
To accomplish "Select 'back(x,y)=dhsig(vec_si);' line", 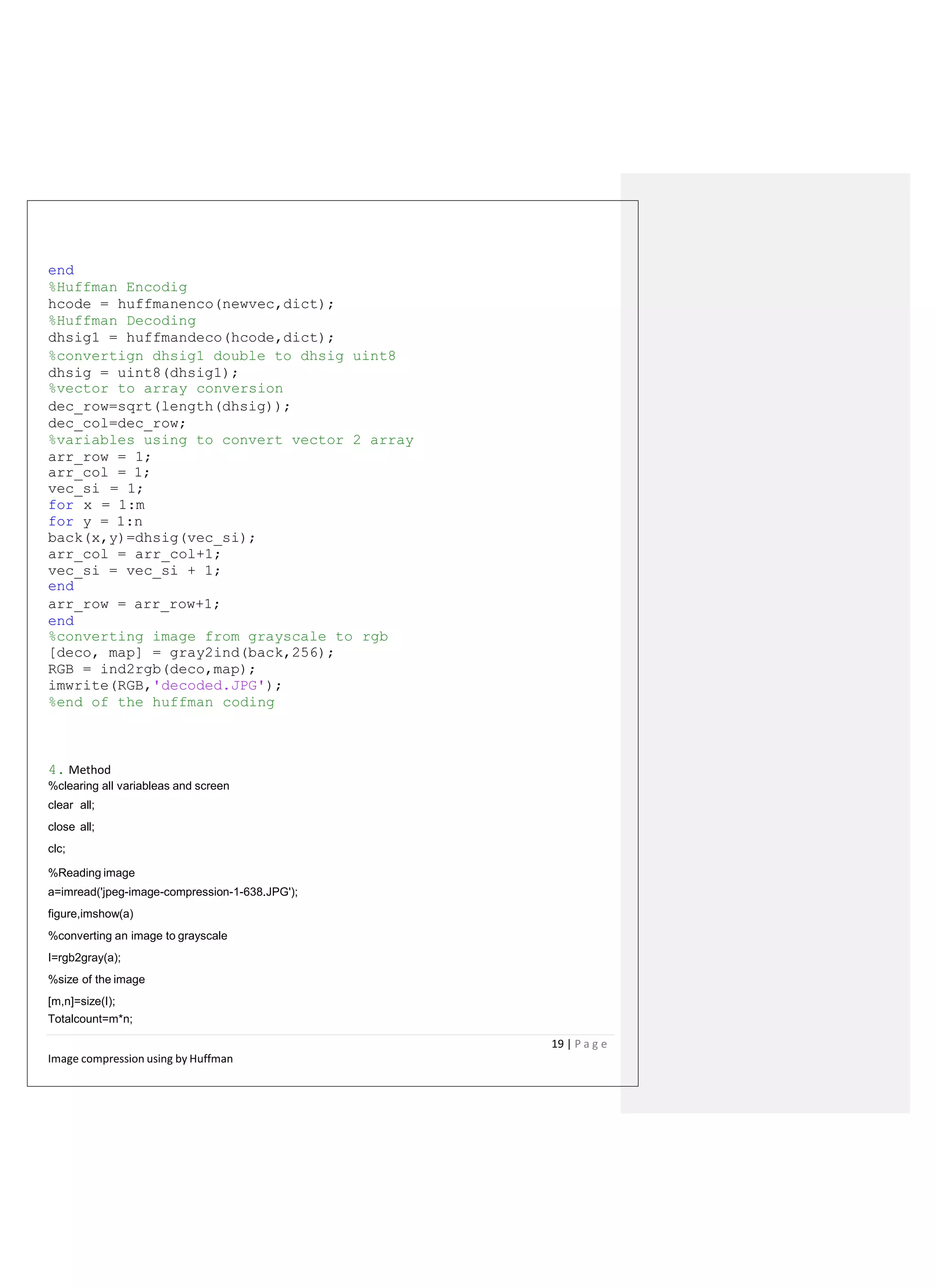I will pyautogui.click(x=152, y=538).
